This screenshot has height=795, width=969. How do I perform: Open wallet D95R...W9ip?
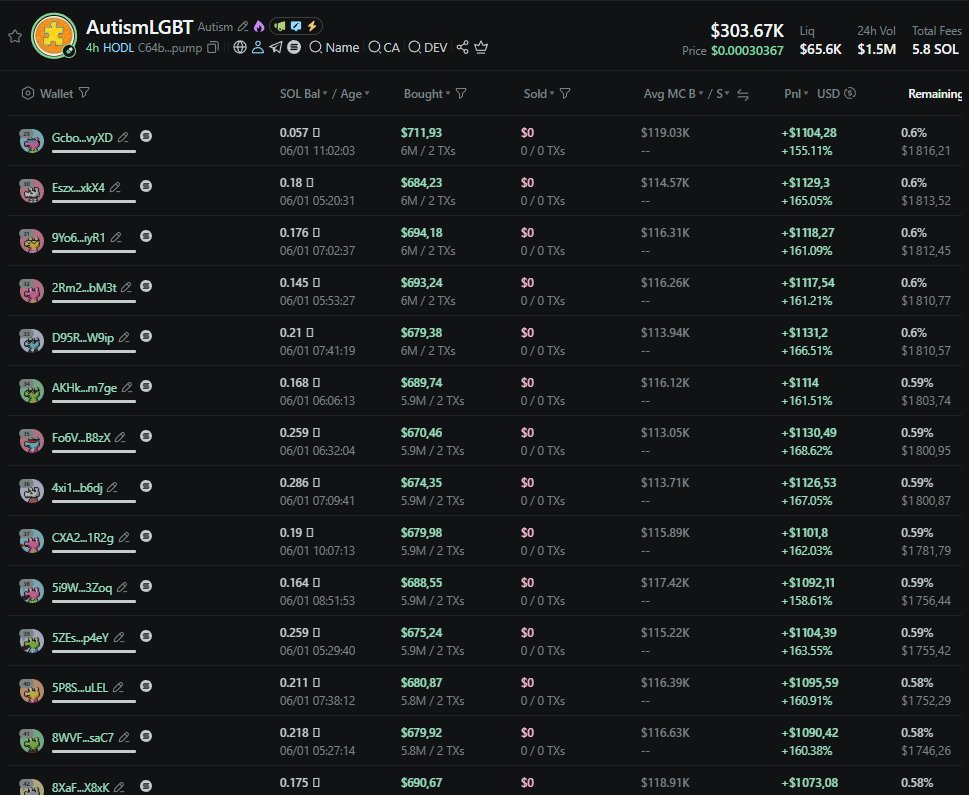click(x=83, y=338)
